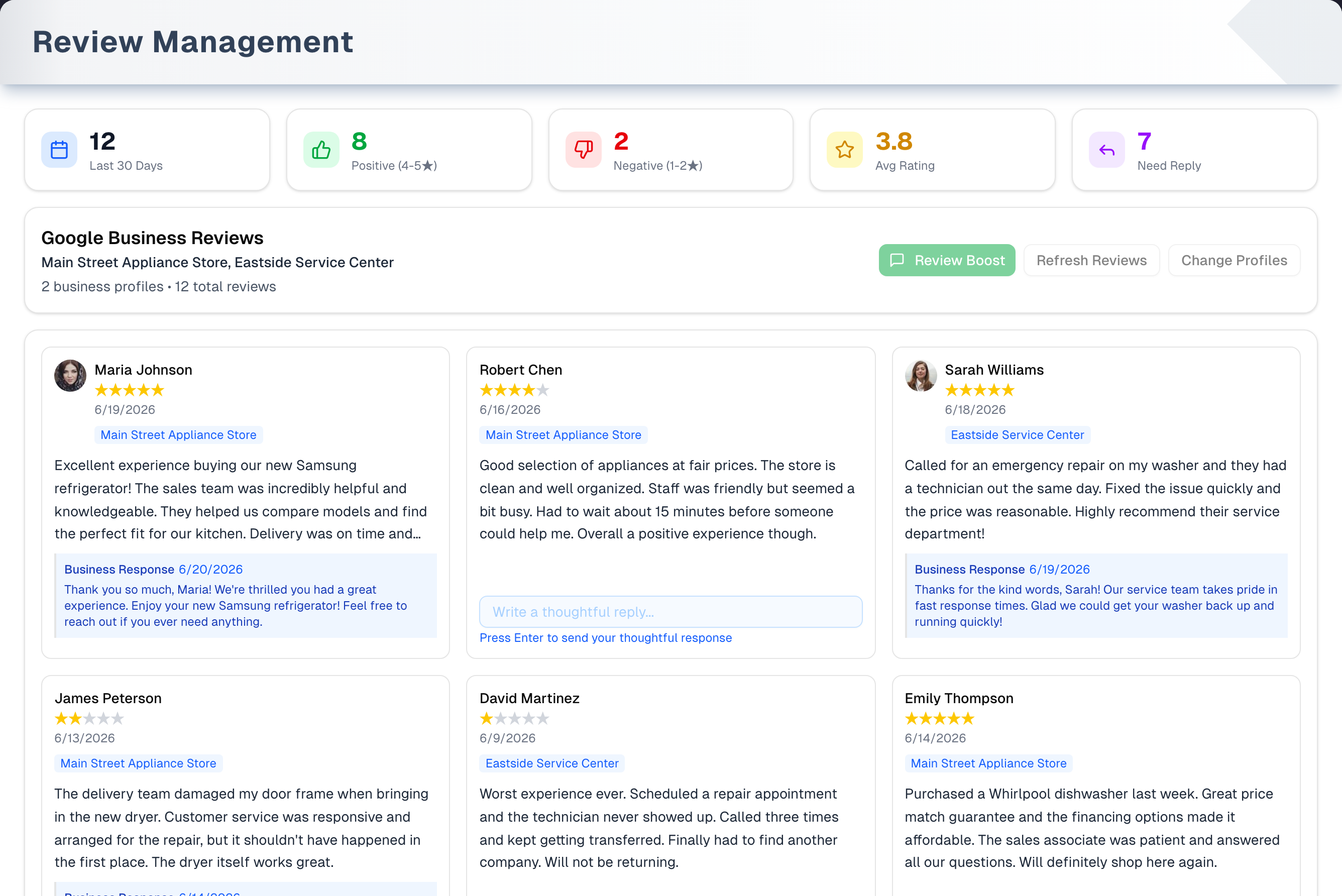The image size is (1342, 896).
Task: Click the reply arrow icon for Need Reply
Action: click(1106, 150)
